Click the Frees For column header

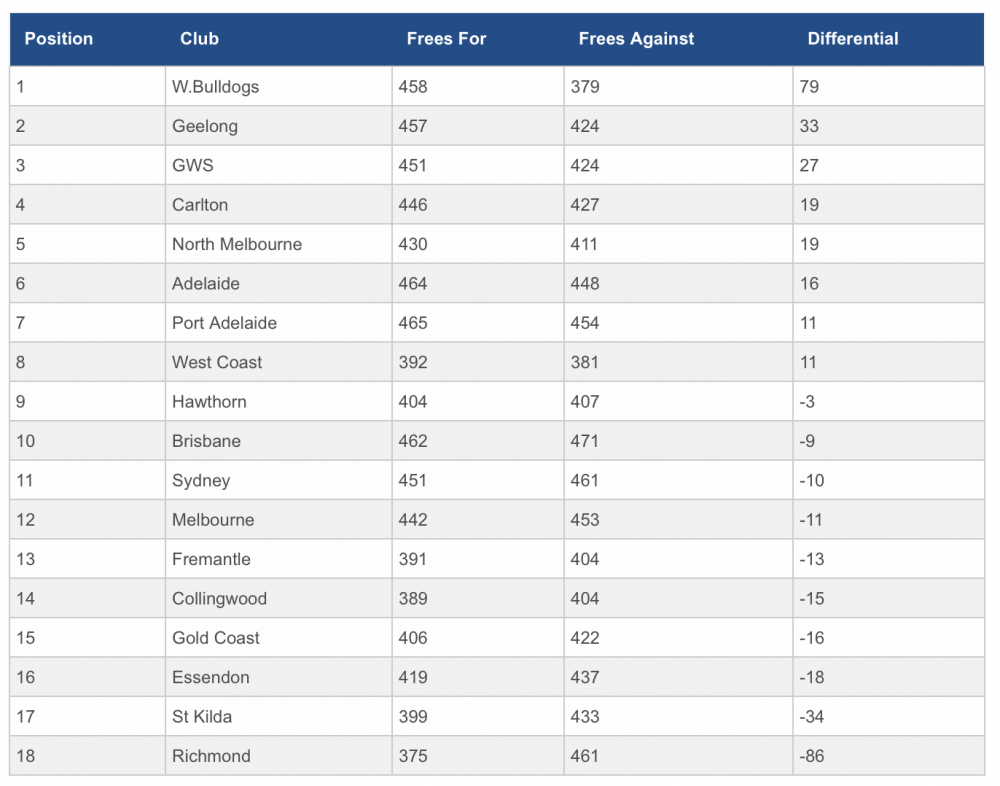pyautogui.click(x=446, y=39)
